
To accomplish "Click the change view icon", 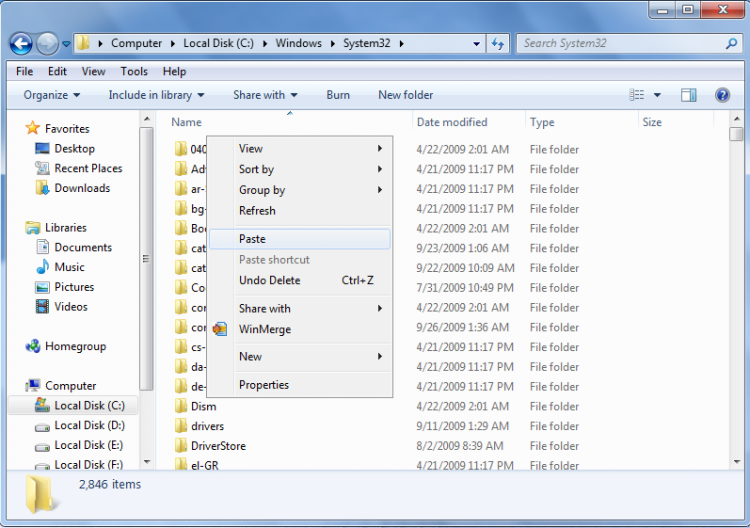I will pos(637,95).
